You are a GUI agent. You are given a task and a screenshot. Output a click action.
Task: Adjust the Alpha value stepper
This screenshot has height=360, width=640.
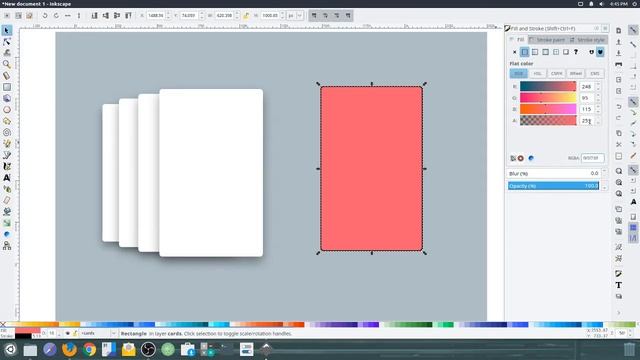tap(598, 120)
